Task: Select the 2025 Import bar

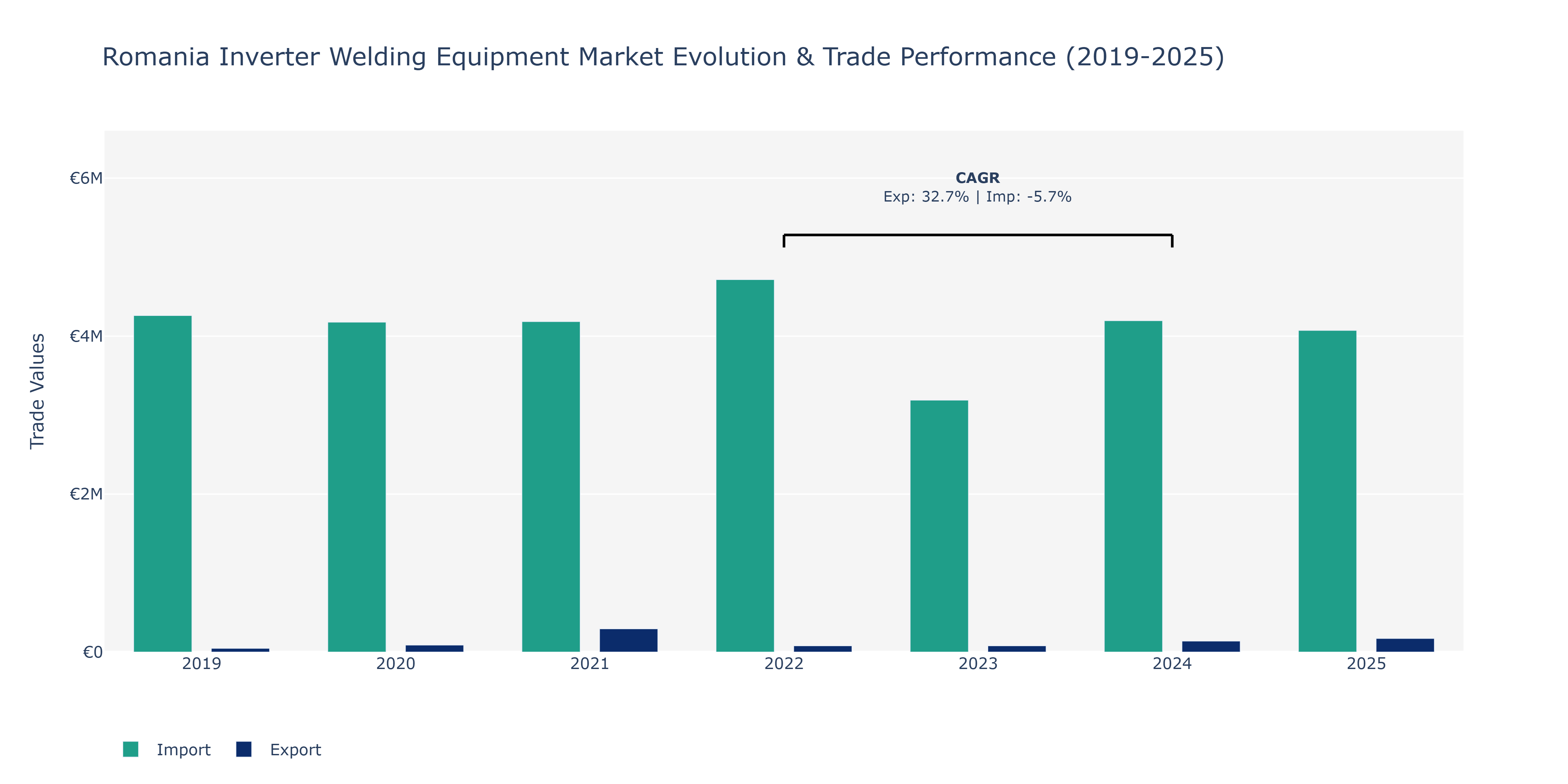Action: tap(1328, 491)
